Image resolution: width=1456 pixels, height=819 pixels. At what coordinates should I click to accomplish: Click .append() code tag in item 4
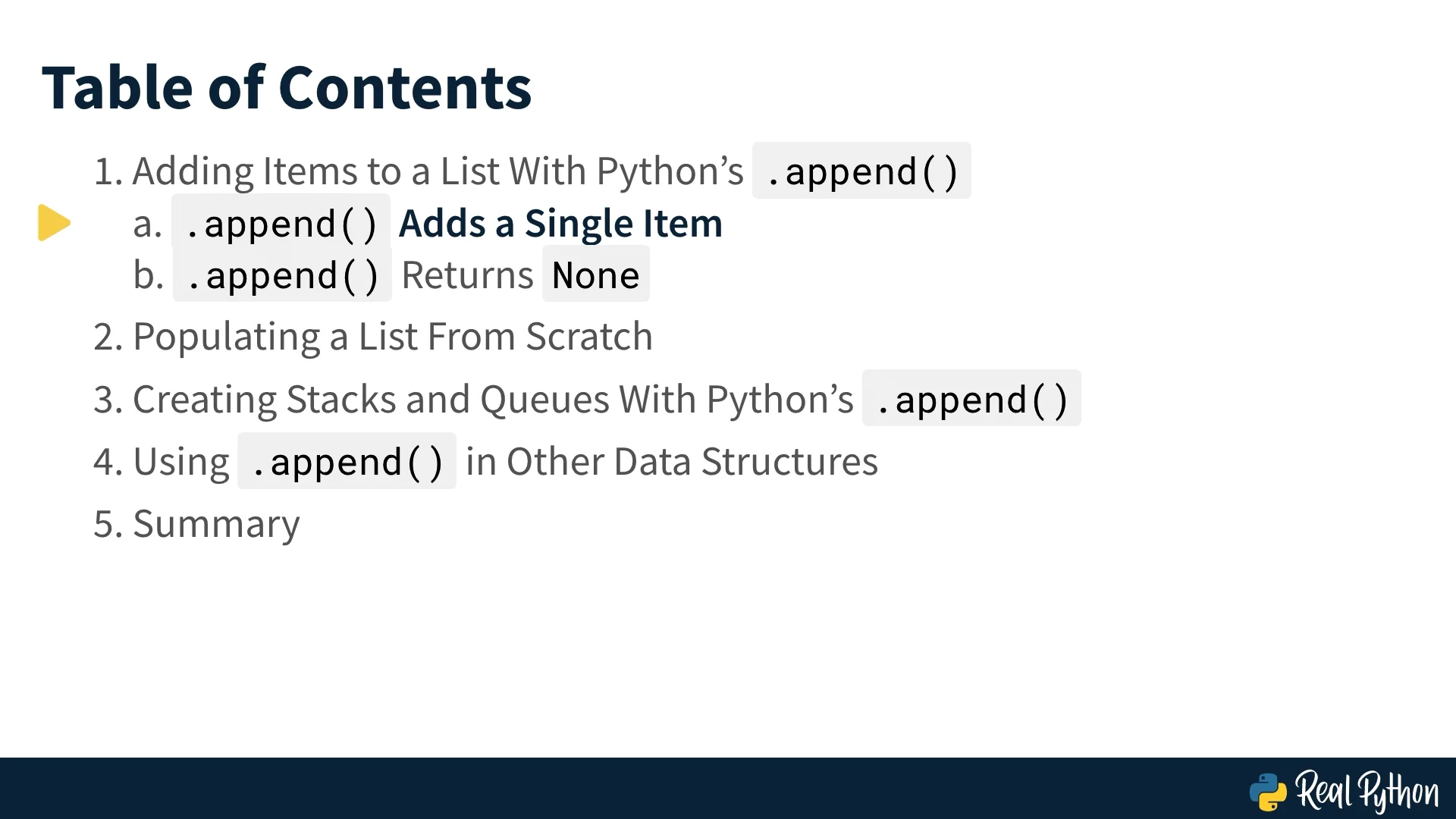(x=347, y=461)
